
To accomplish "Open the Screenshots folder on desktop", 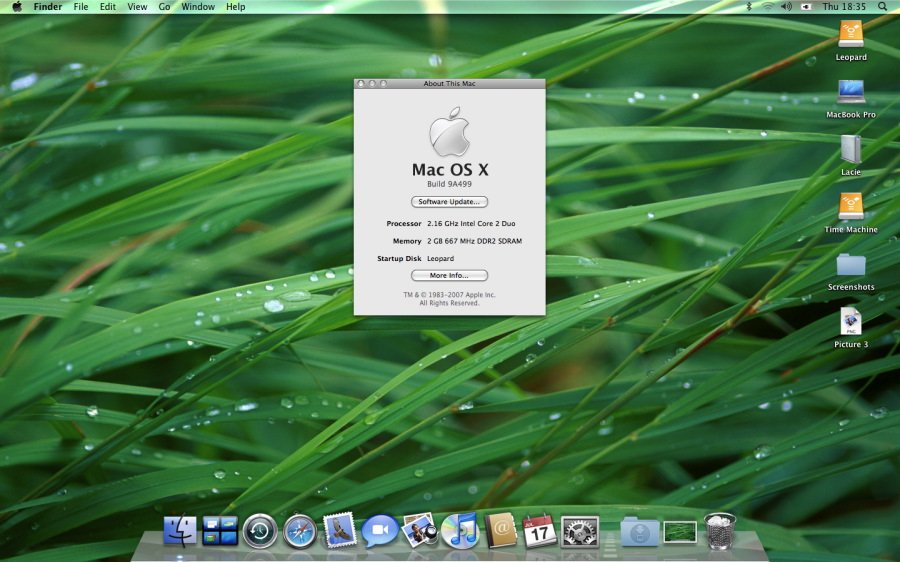I will (851, 265).
